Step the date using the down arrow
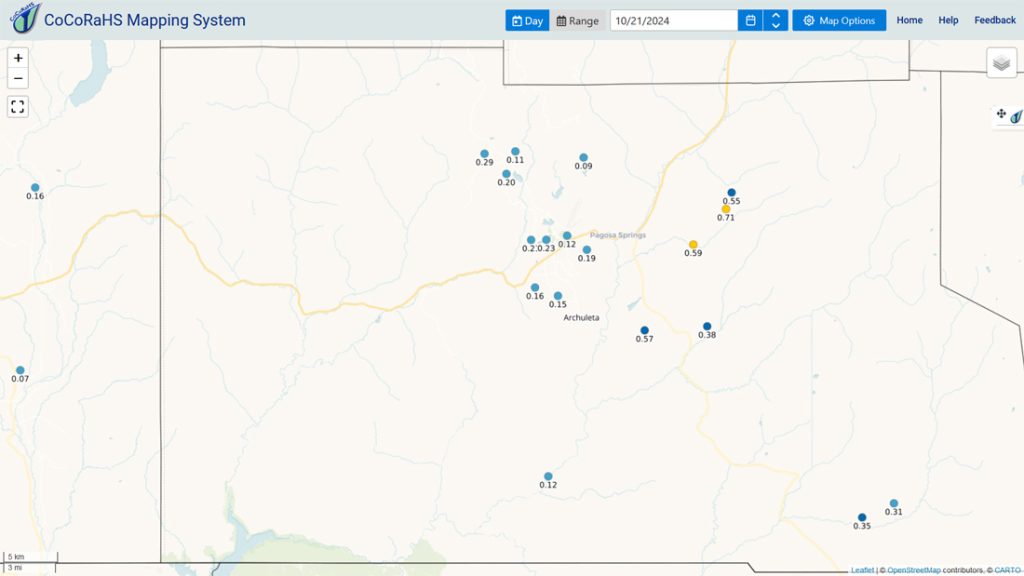 pos(776,25)
